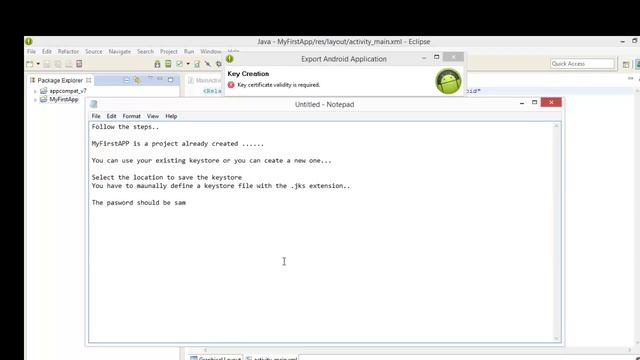
Task: Toggle Link with Editor in Package Explorer
Action: tap(137, 80)
